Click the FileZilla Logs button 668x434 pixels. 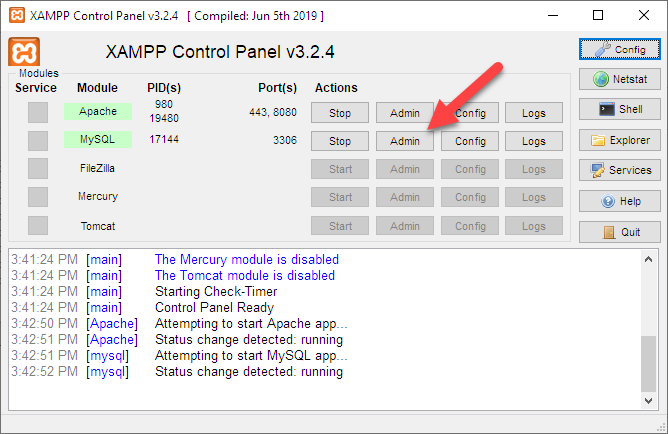pos(534,169)
